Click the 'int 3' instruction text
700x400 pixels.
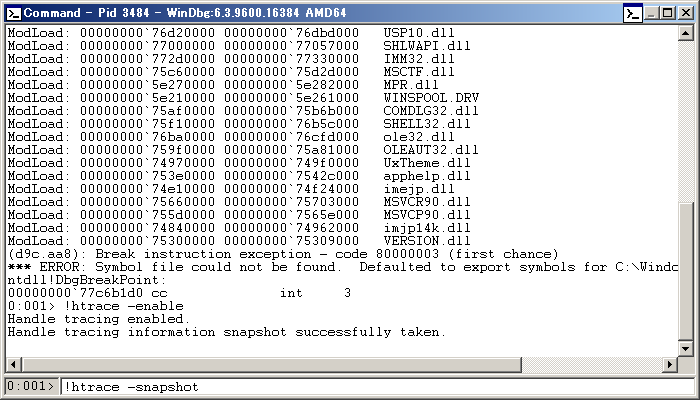[x=315, y=293]
